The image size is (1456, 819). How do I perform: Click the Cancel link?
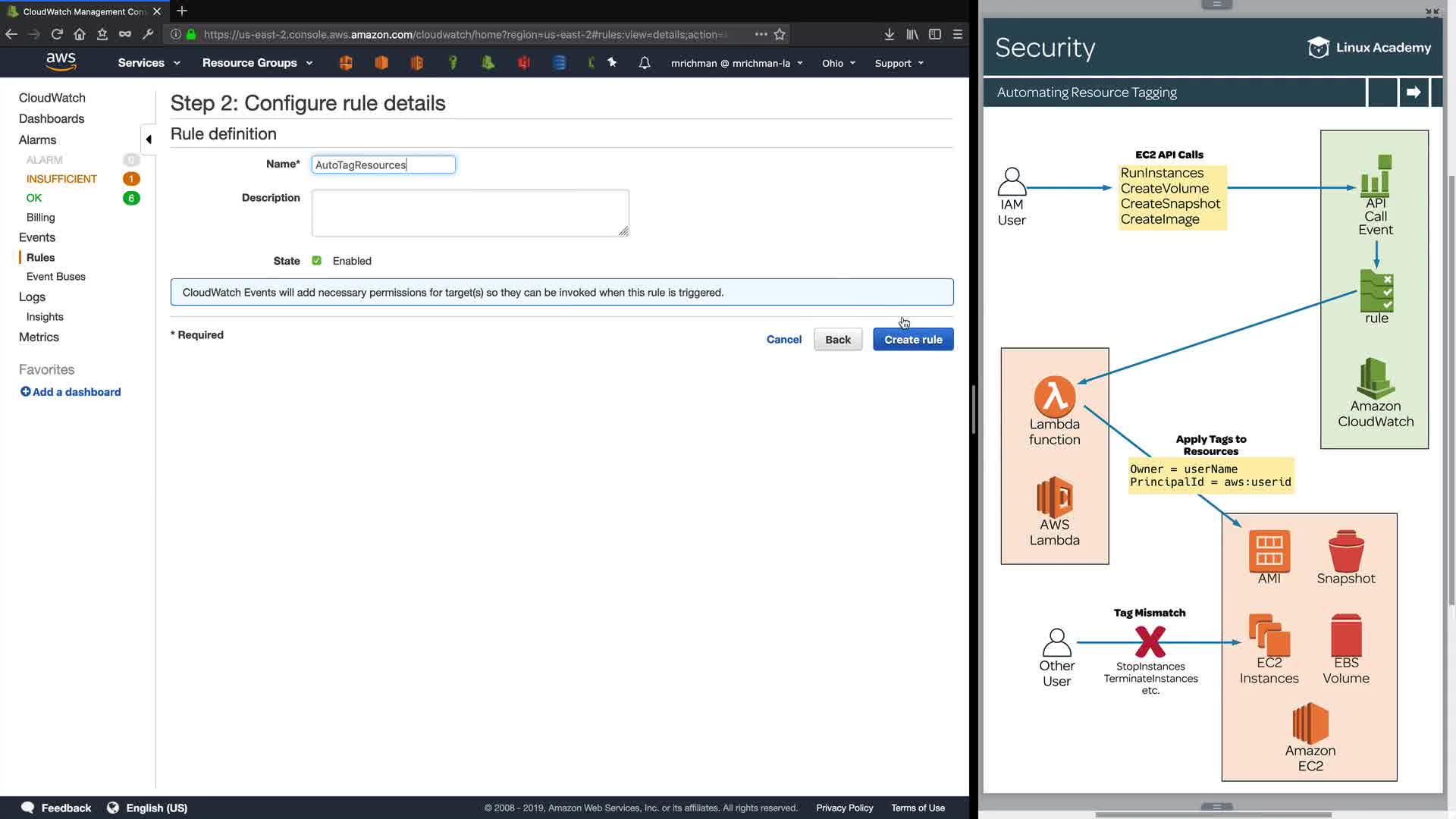pyautogui.click(x=783, y=340)
